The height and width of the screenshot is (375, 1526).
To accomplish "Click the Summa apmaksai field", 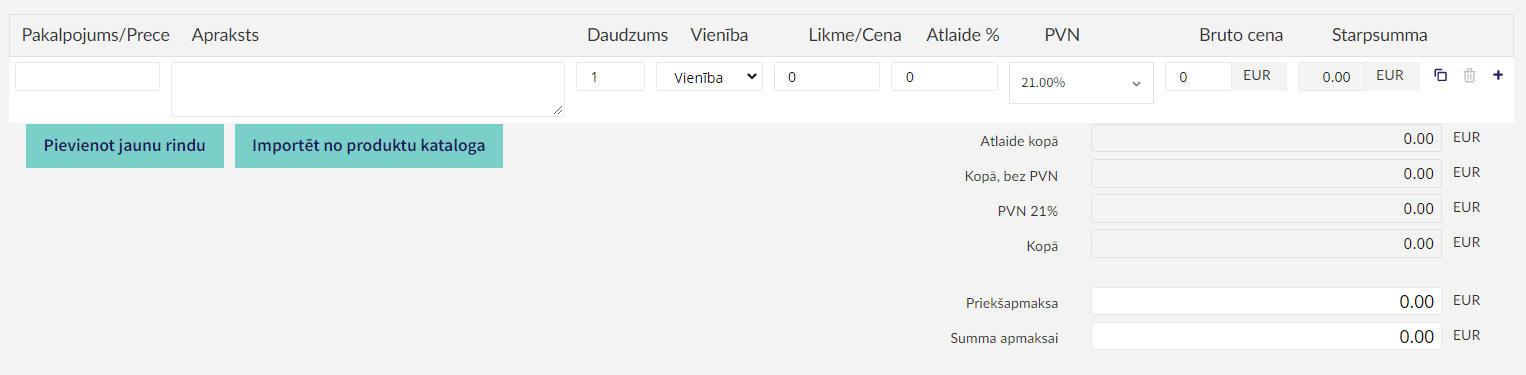I will coord(1266,337).
